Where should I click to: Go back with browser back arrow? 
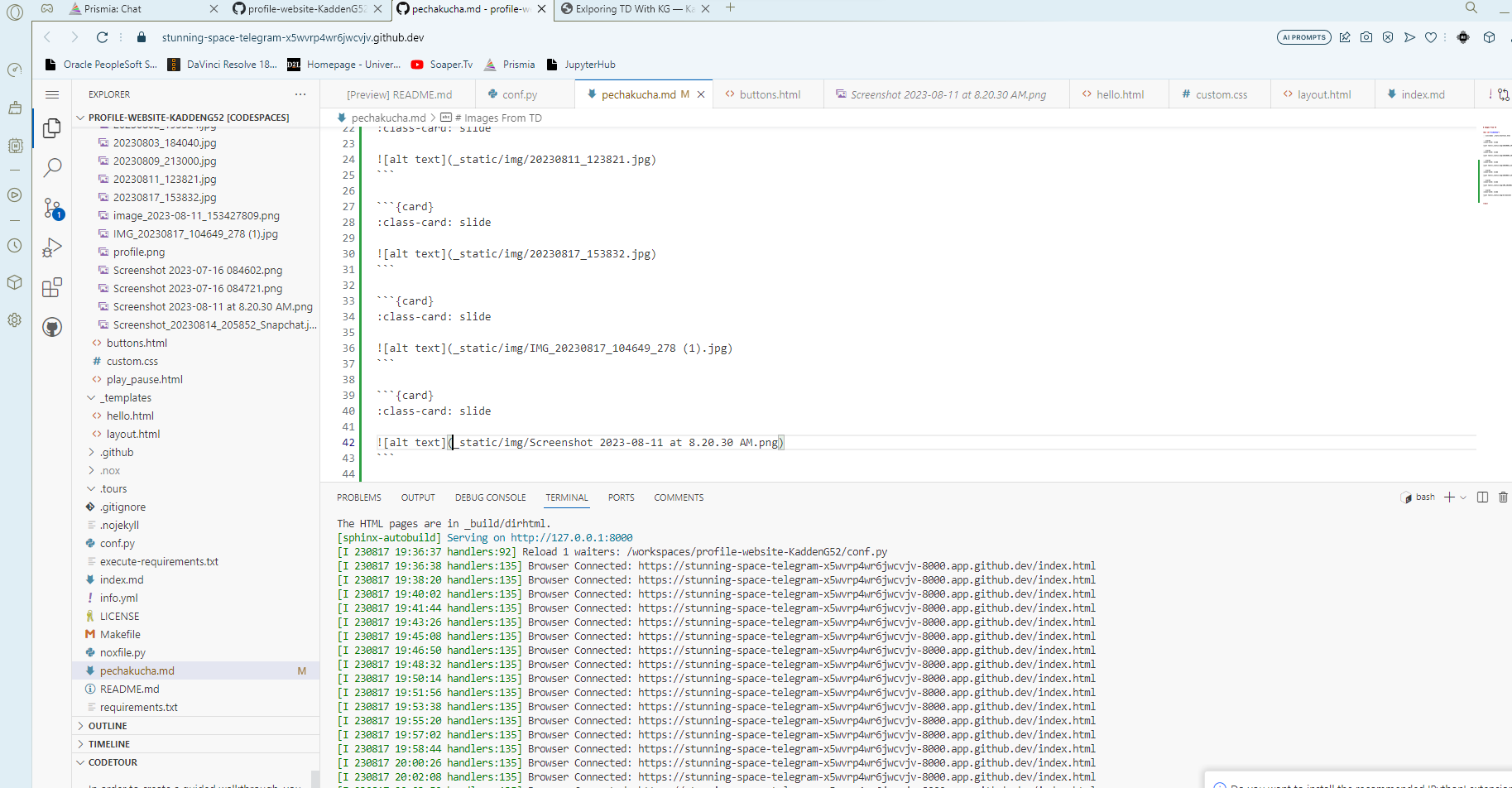pyautogui.click(x=47, y=37)
